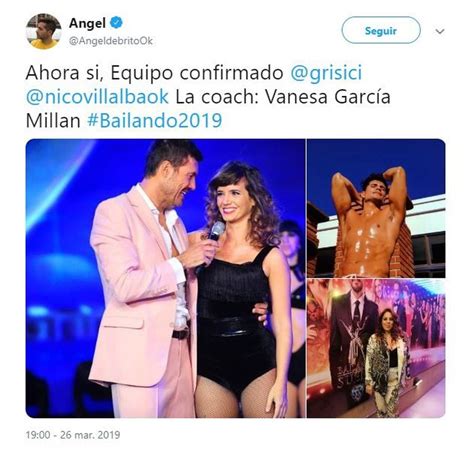Open the Angel display name link

87,23
